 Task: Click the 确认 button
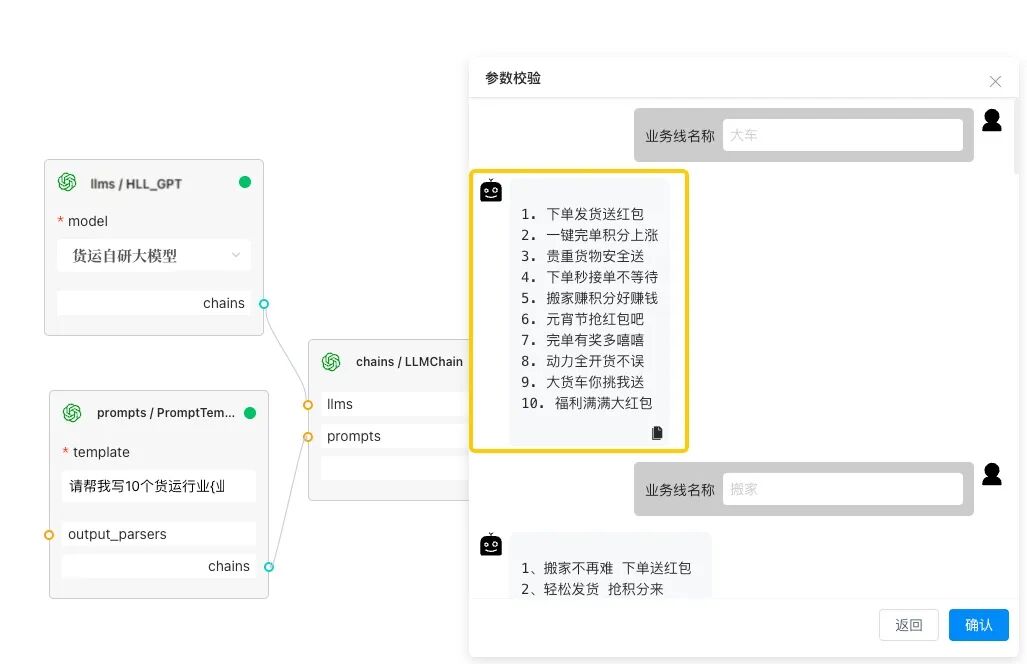[x=979, y=625]
